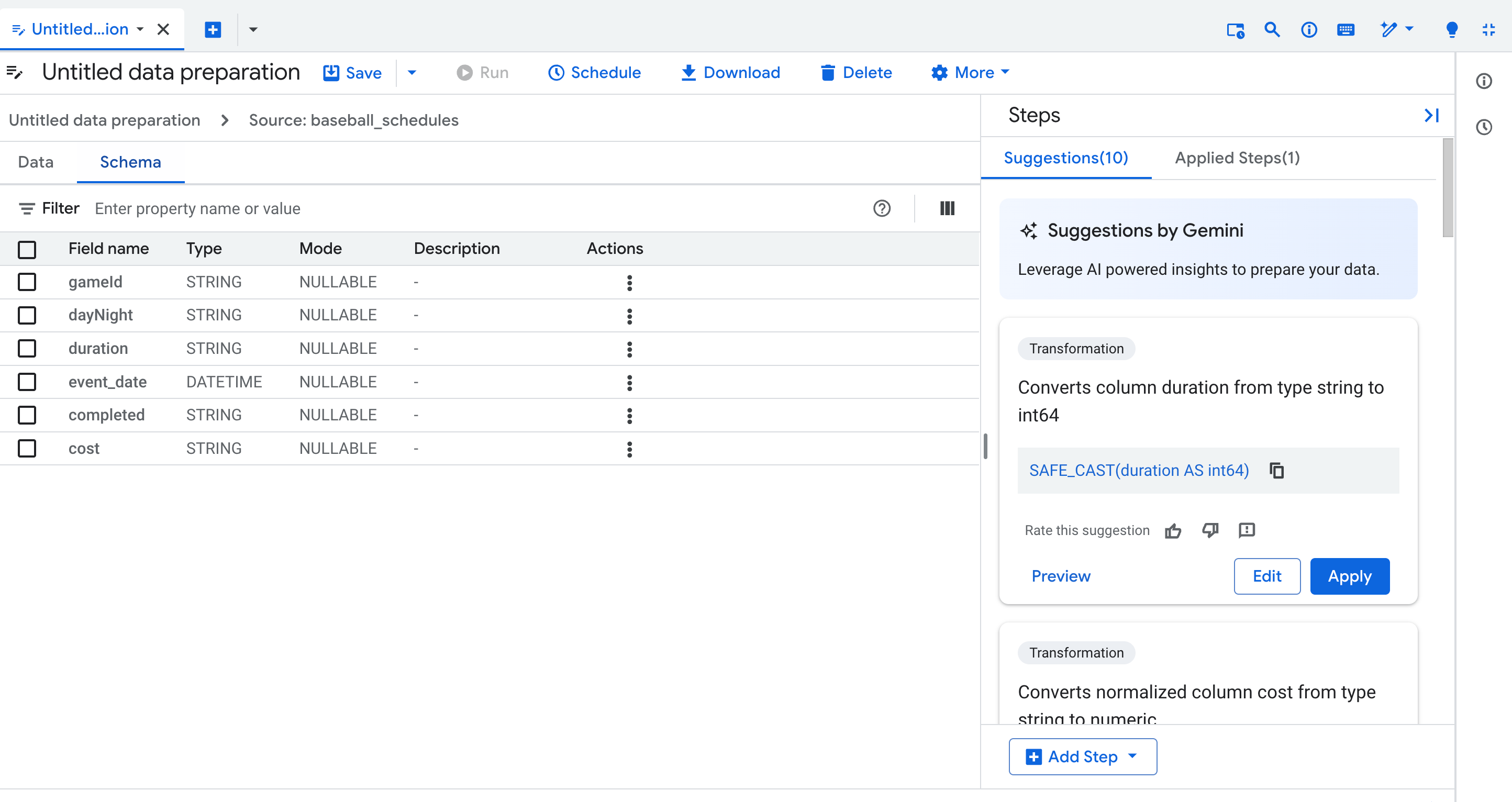
Task: Click the DATETIME type cell
Action: point(224,382)
